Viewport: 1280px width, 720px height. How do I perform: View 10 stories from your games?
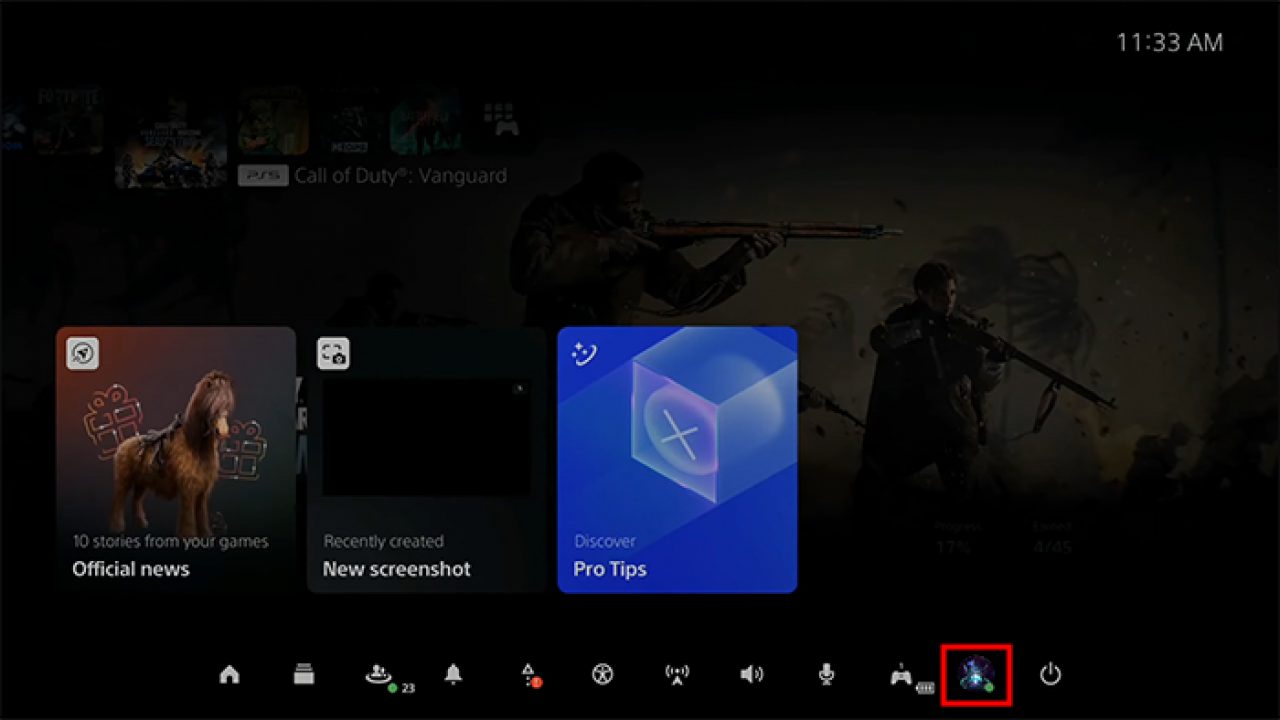point(170,541)
